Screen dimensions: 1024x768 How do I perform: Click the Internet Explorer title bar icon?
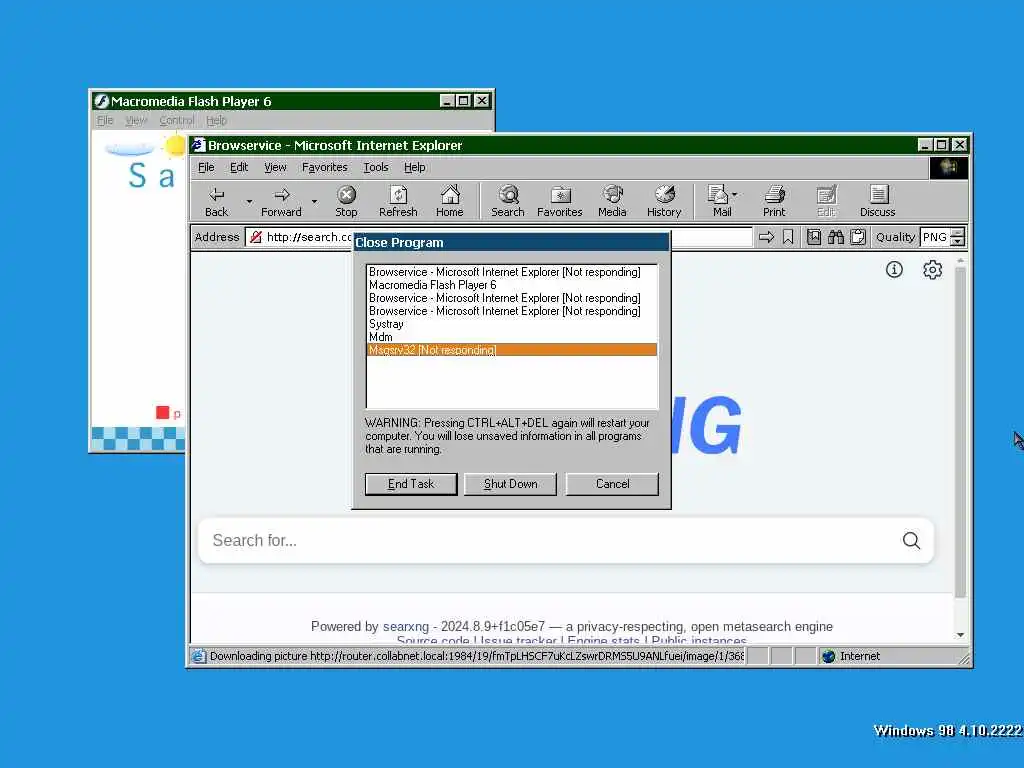point(199,145)
